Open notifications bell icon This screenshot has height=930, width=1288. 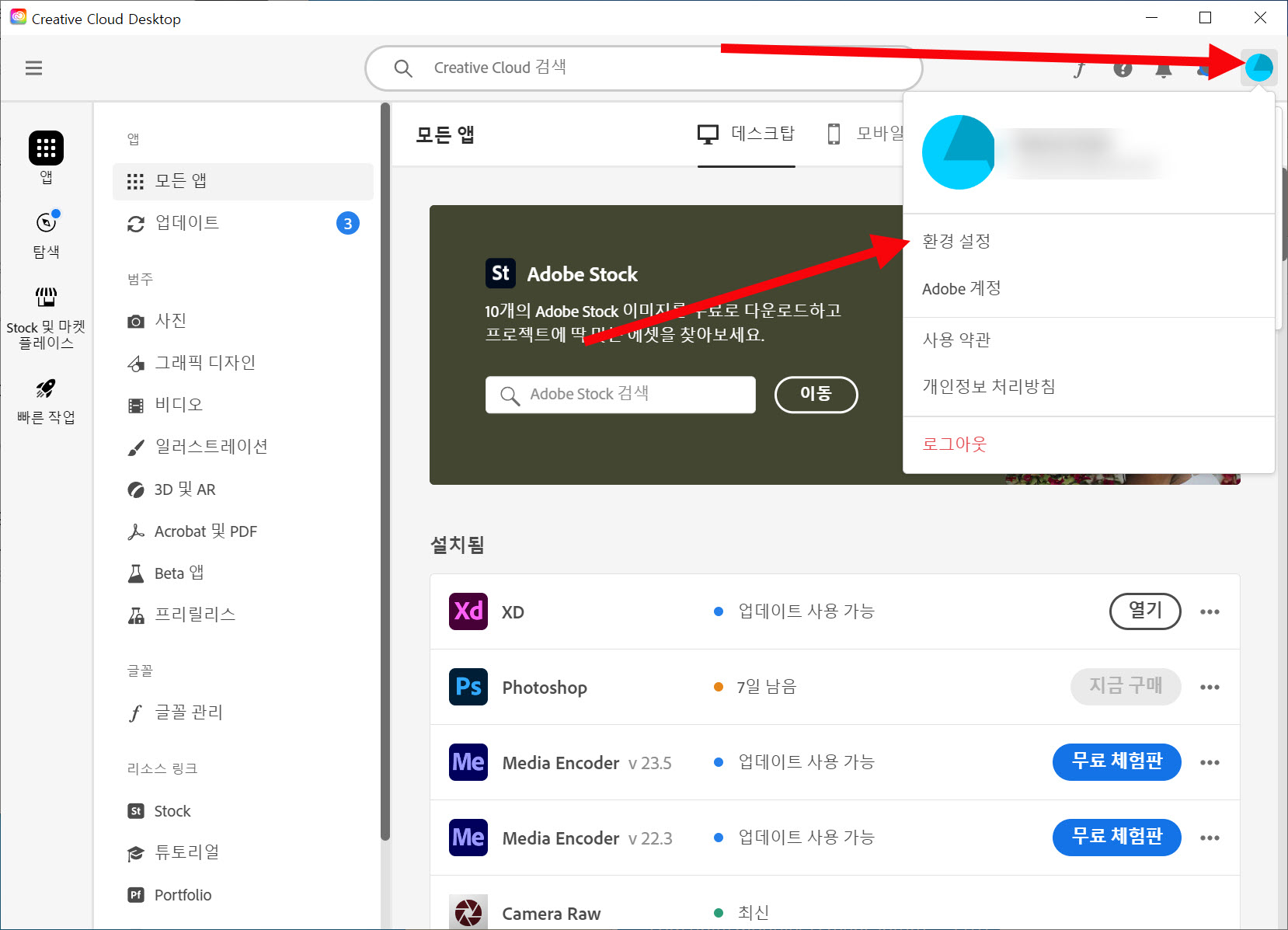pyautogui.click(x=1163, y=69)
